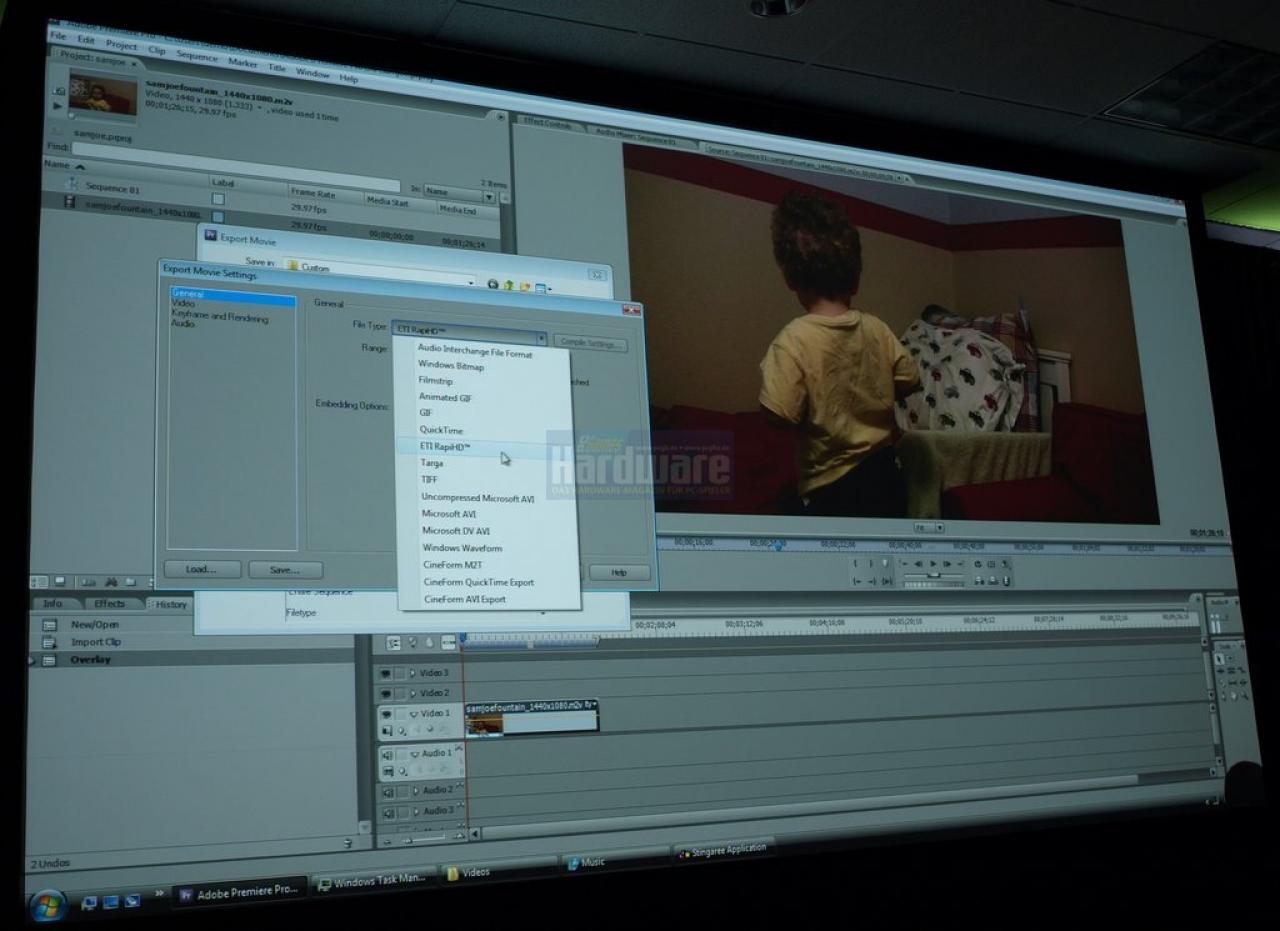This screenshot has height=931, width=1280.
Task: Expand the Video 3 track
Action: coord(412,673)
